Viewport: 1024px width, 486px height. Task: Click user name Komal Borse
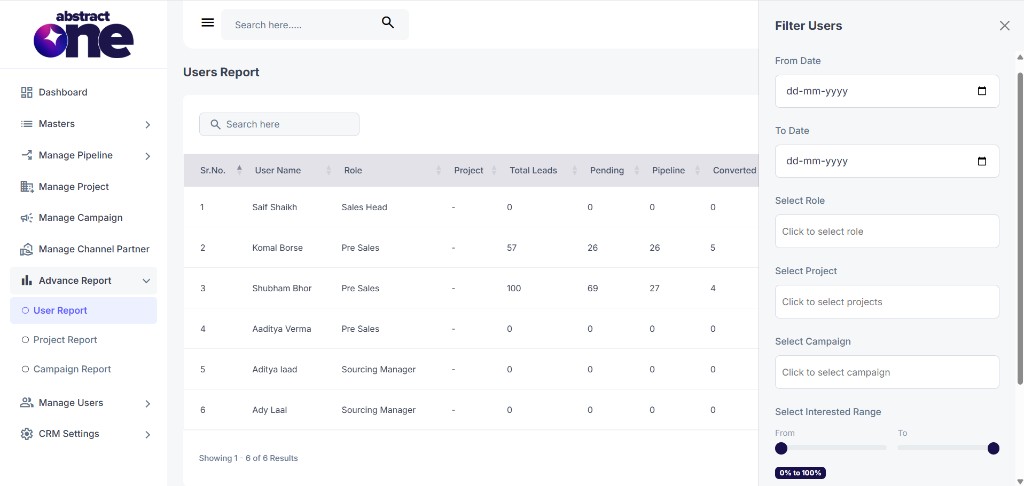pyautogui.click(x=277, y=248)
